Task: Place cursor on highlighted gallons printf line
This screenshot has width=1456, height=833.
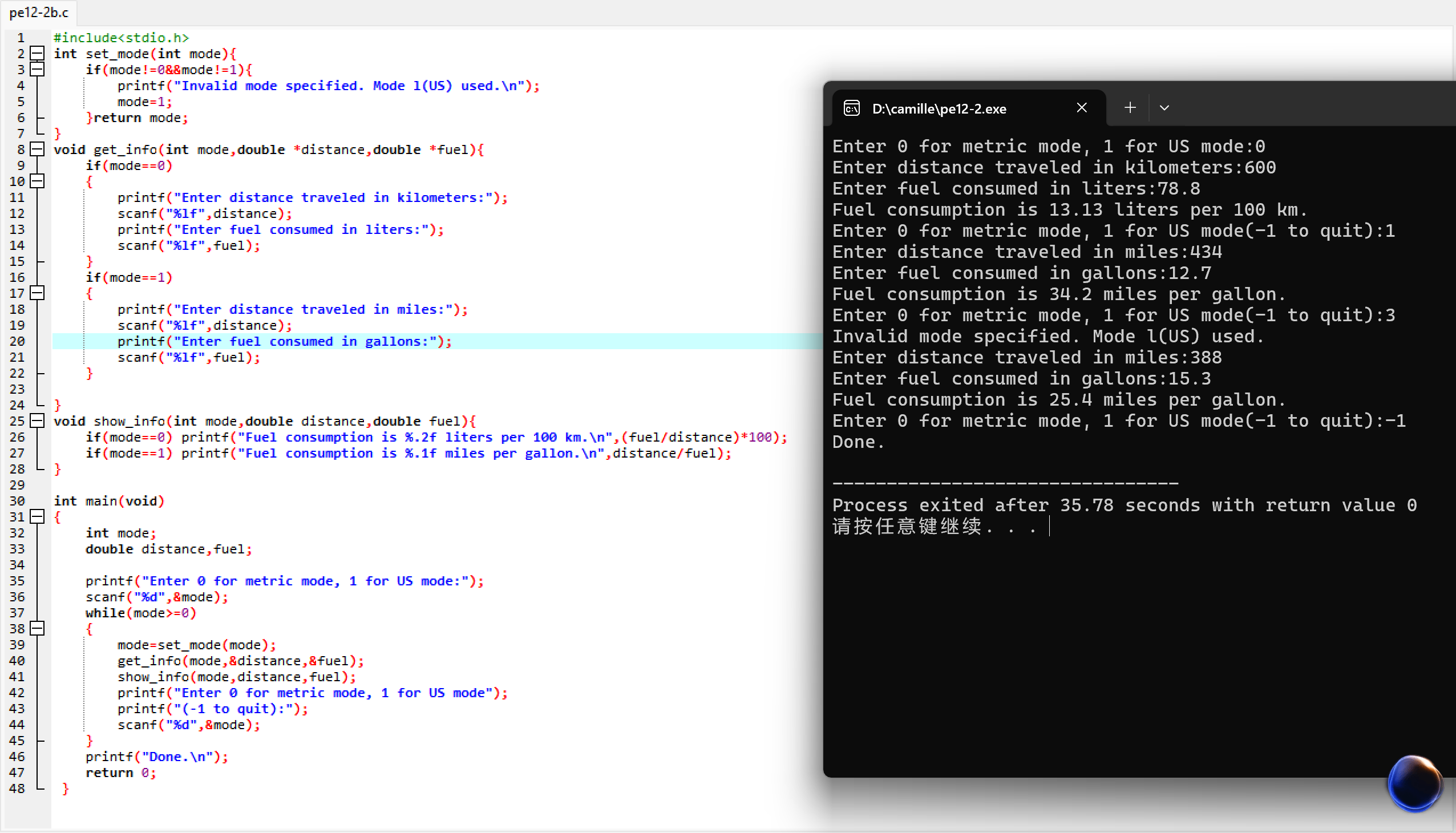Action: tap(284, 342)
